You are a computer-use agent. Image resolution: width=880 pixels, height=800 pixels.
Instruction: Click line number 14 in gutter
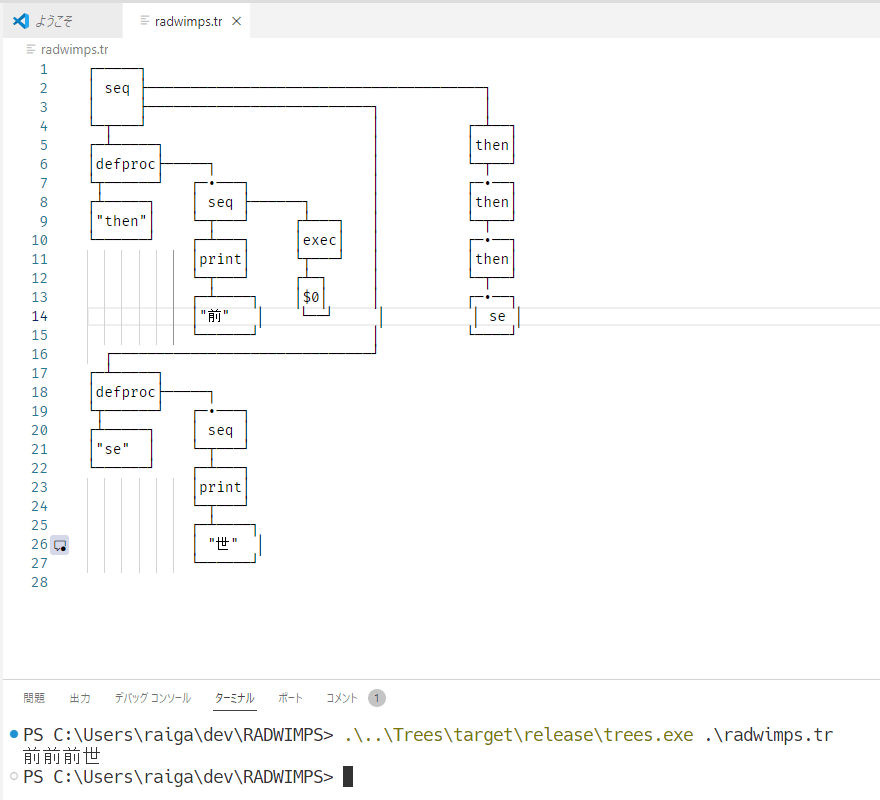(x=39, y=316)
